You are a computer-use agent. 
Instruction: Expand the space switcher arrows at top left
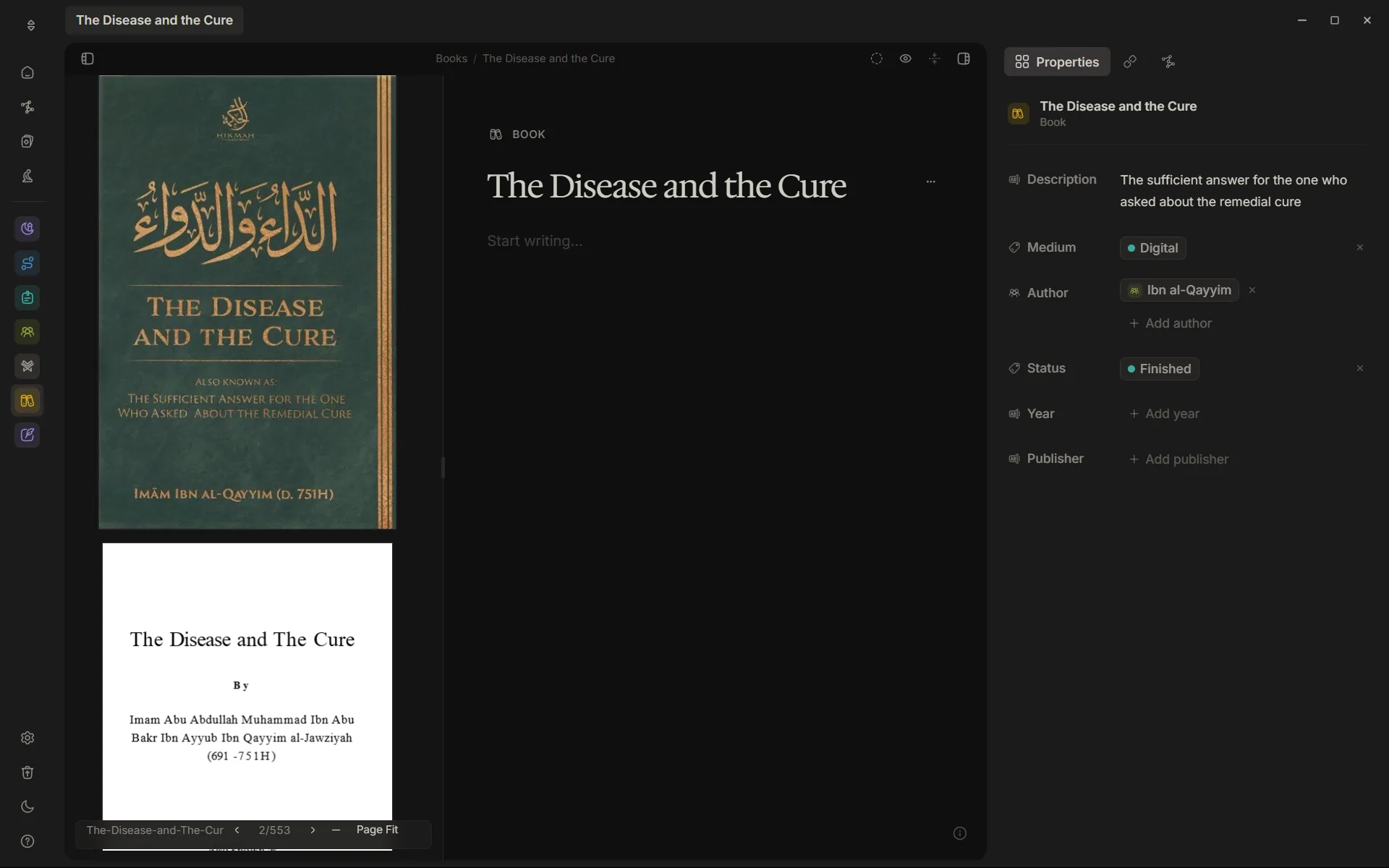[31, 25]
